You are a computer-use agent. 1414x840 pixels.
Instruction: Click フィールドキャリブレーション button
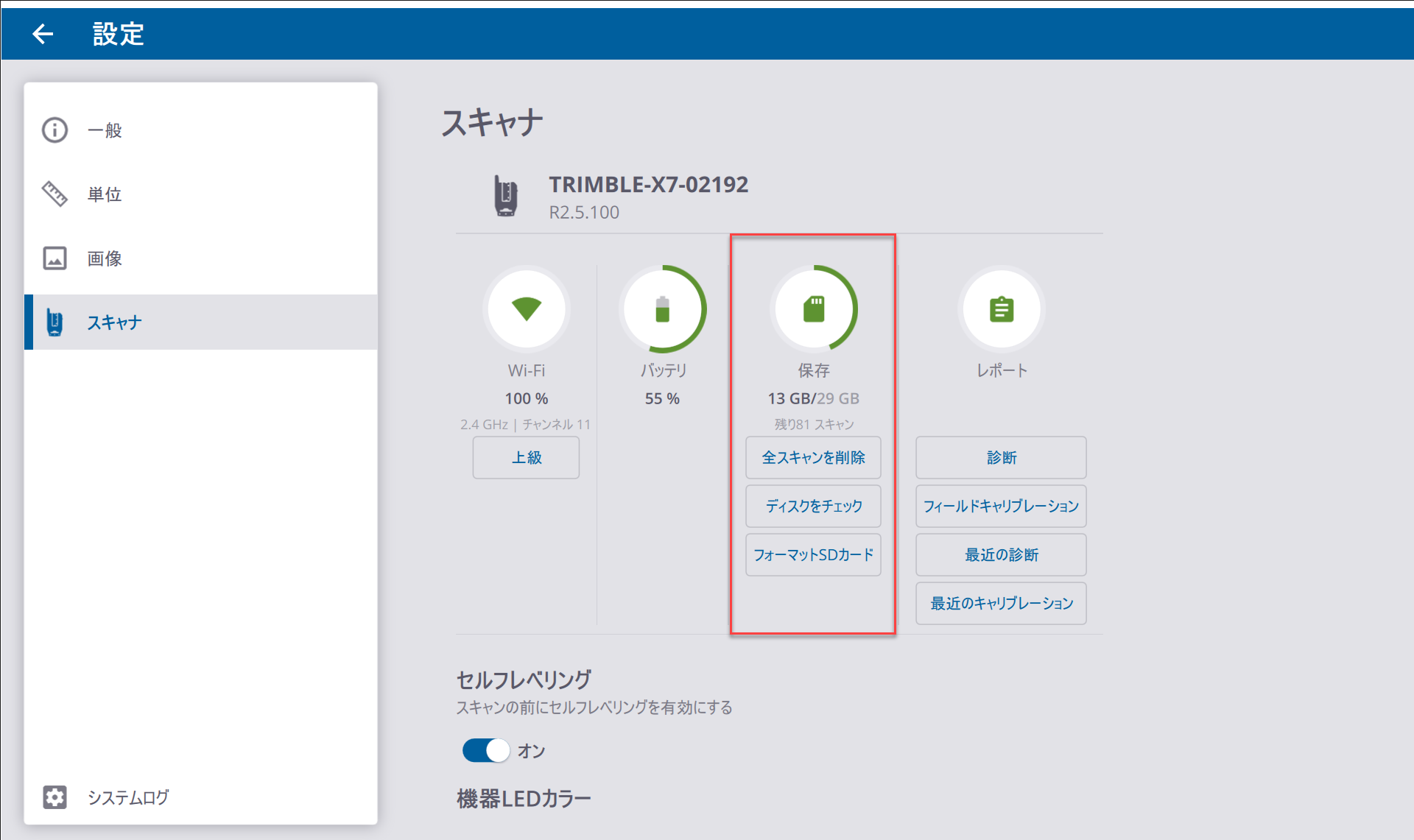tap(1001, 507)
